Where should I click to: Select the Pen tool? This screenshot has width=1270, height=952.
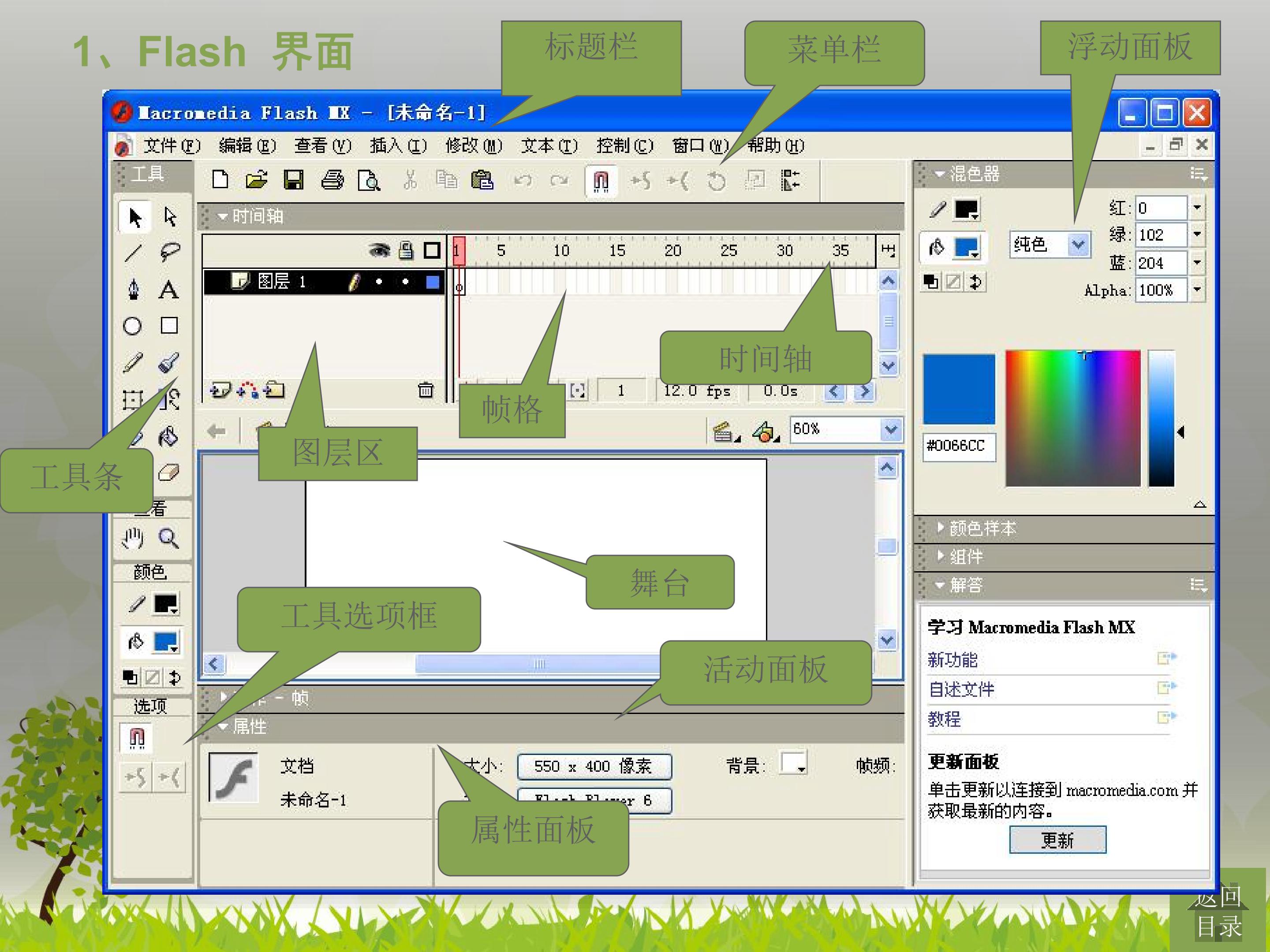(x=133, y=289)
